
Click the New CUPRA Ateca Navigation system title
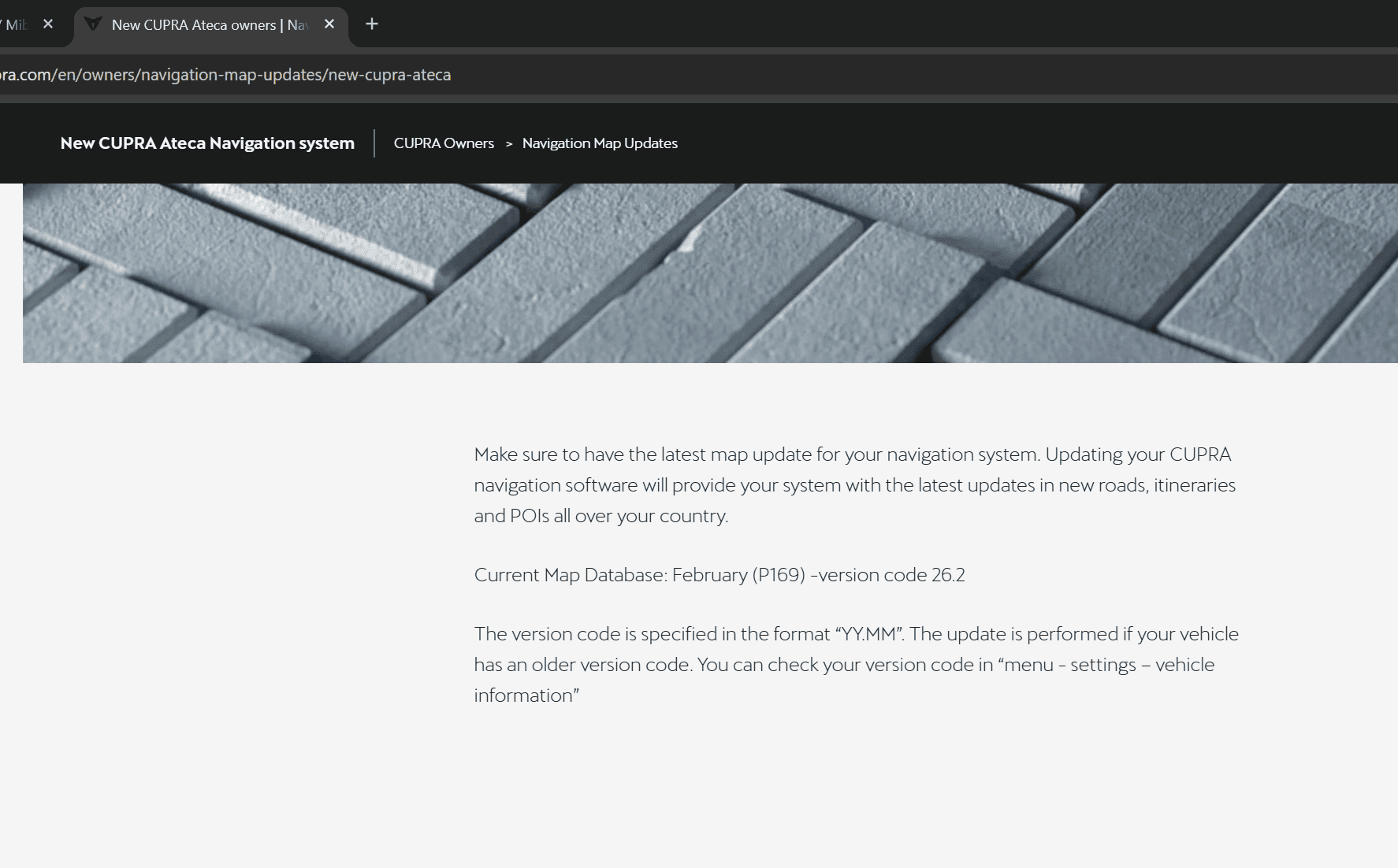click(x=207, y=143)
